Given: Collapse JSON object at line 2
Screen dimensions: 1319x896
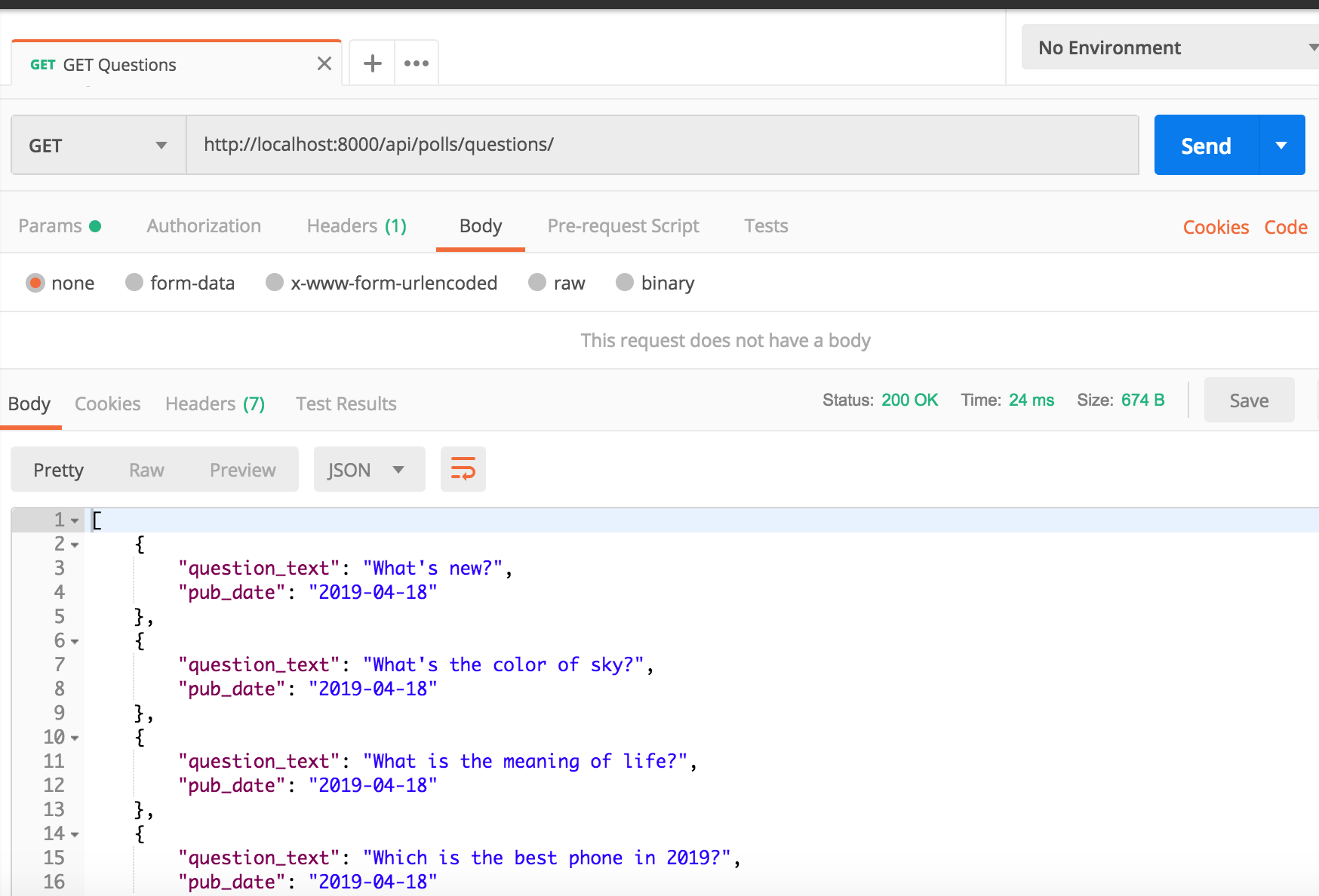Looking at the screenshot, I should (x=75, y=545).
